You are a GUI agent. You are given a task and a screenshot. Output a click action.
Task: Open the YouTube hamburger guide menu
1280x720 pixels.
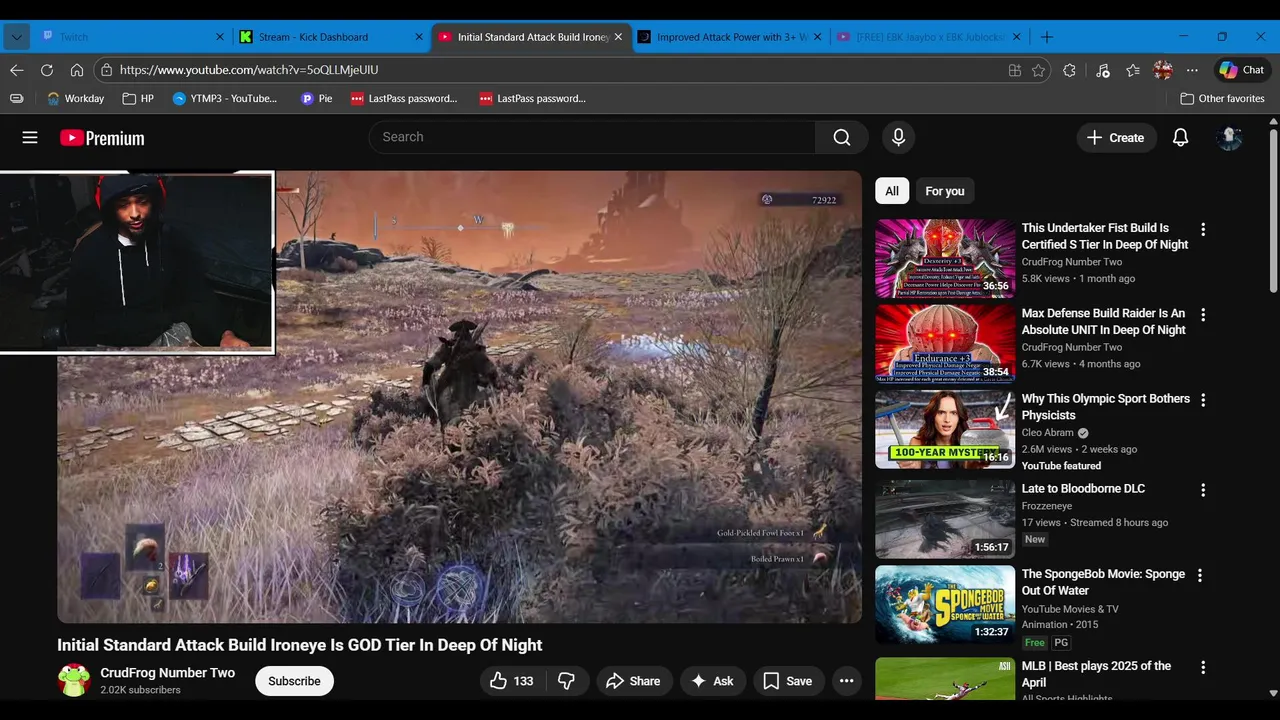pyautogui.click(x=30, y=138)
